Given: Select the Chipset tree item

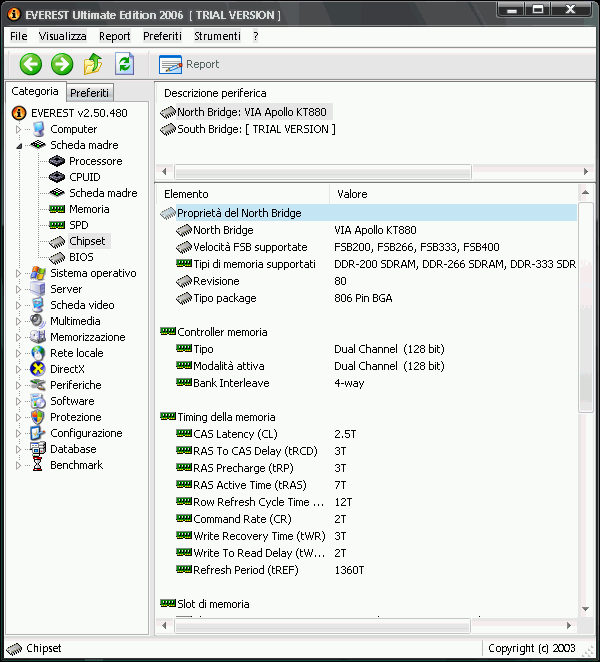Looking at the screenshot, I should [87, 241].
